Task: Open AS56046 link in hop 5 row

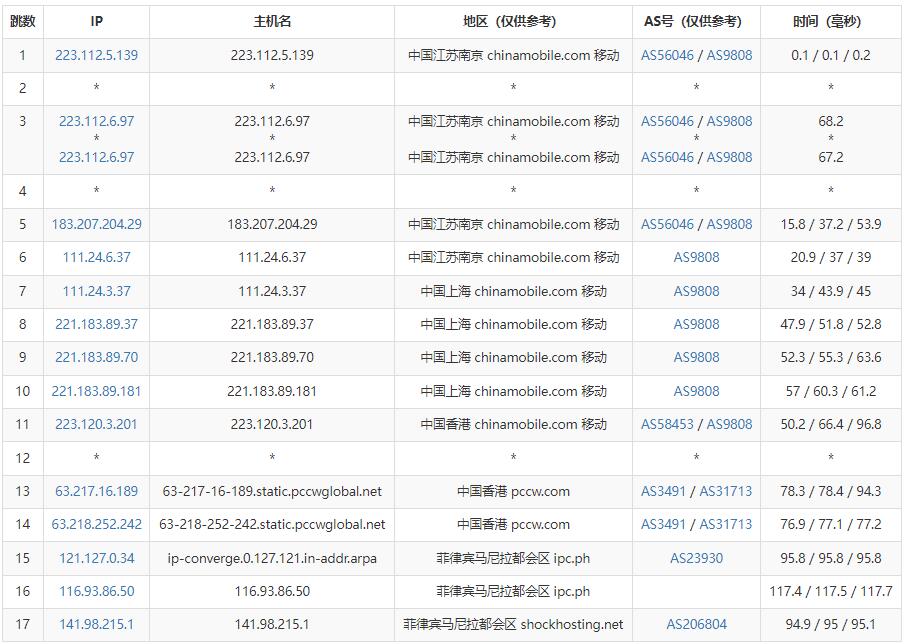Action: (667, 224)
